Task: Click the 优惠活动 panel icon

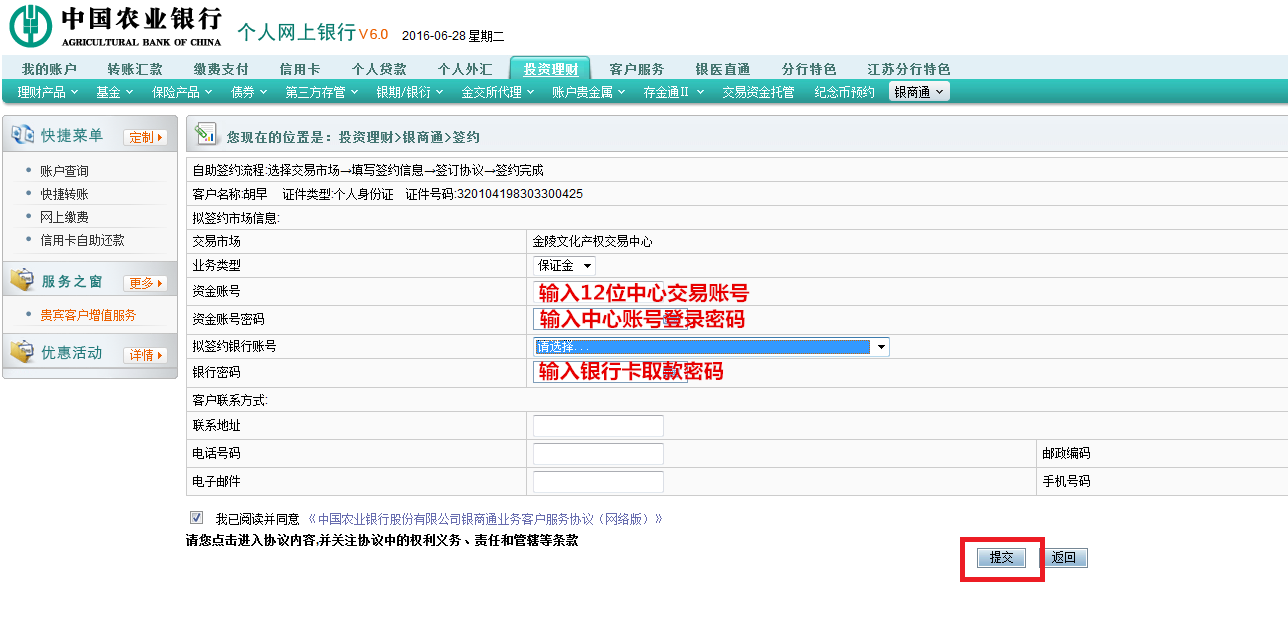Action: click(22, 353)
